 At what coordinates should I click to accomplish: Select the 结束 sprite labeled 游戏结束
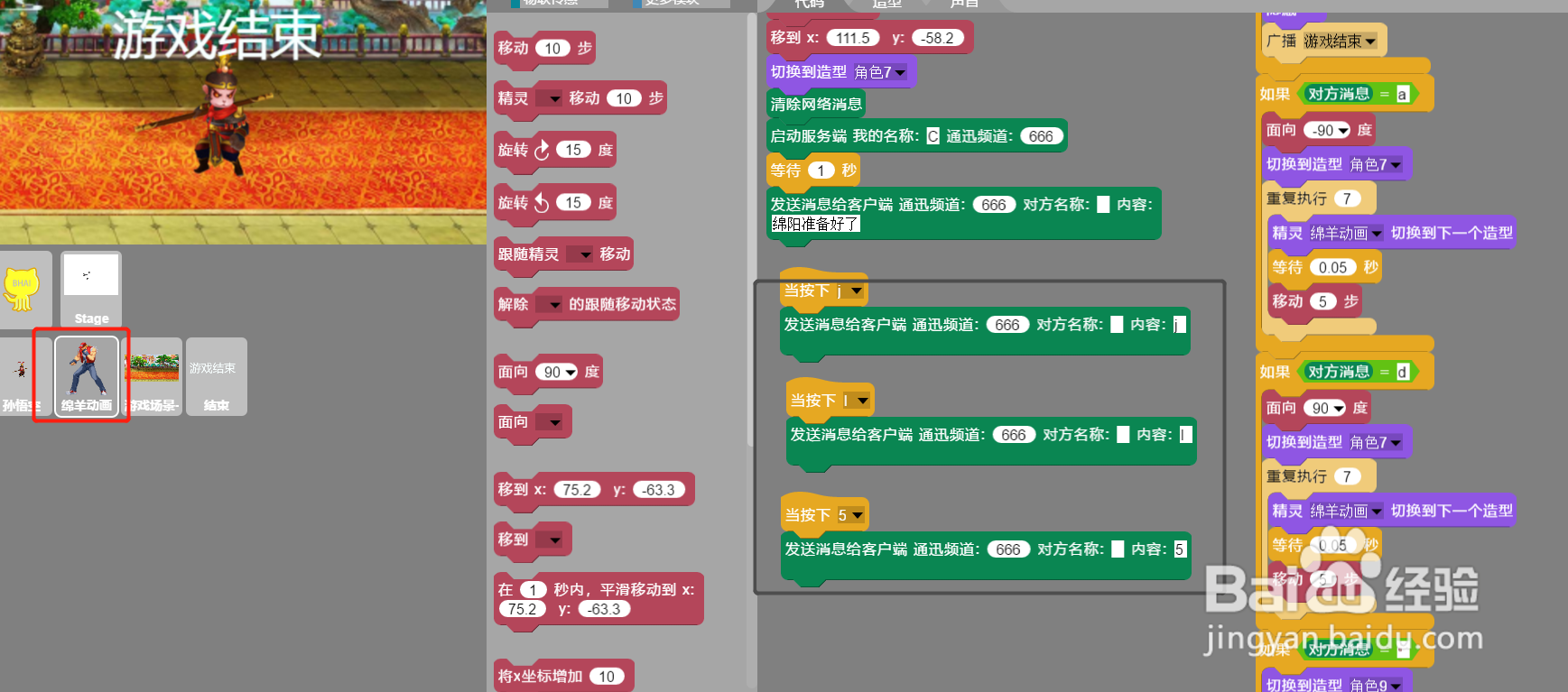click(x=217, y=376)
